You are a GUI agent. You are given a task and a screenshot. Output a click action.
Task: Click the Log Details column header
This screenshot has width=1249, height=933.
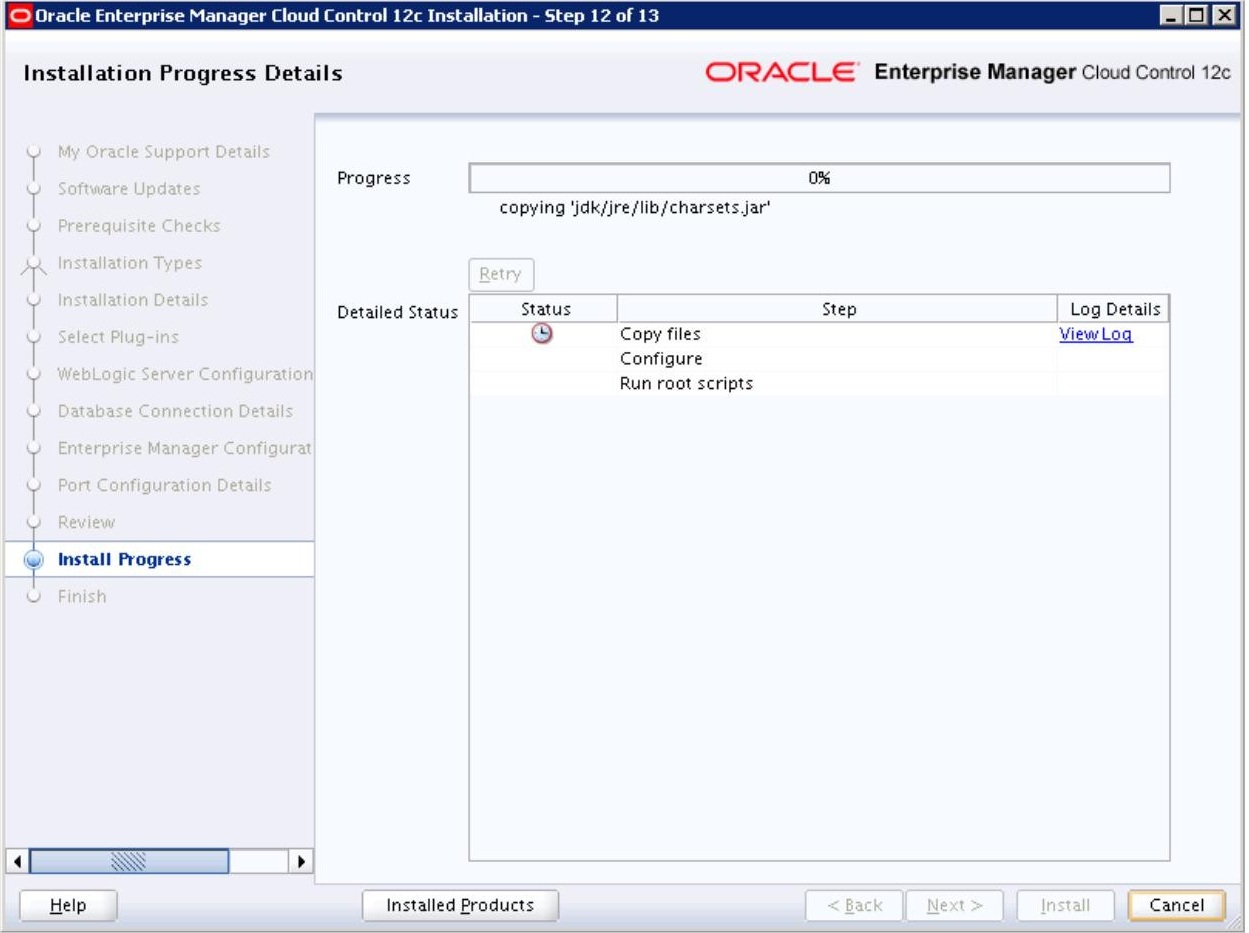pyautogui.click(x=1114, y=309)
